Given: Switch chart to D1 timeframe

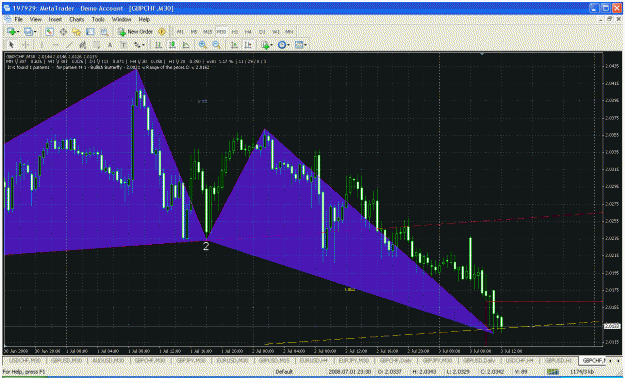Looking at the screenshot, I should [262, 32].
